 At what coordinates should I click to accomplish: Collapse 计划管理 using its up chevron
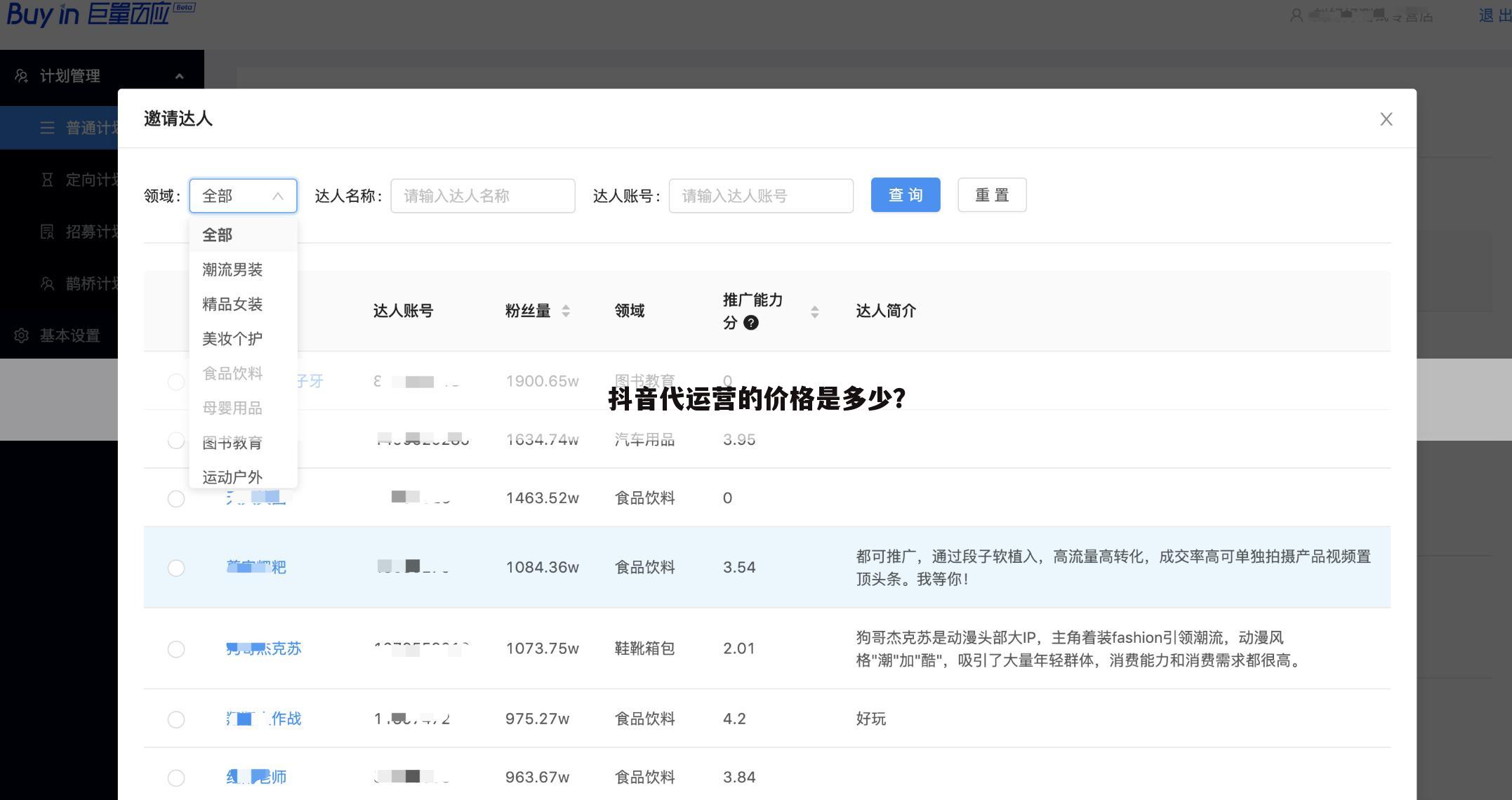click(x=181, y=75)
